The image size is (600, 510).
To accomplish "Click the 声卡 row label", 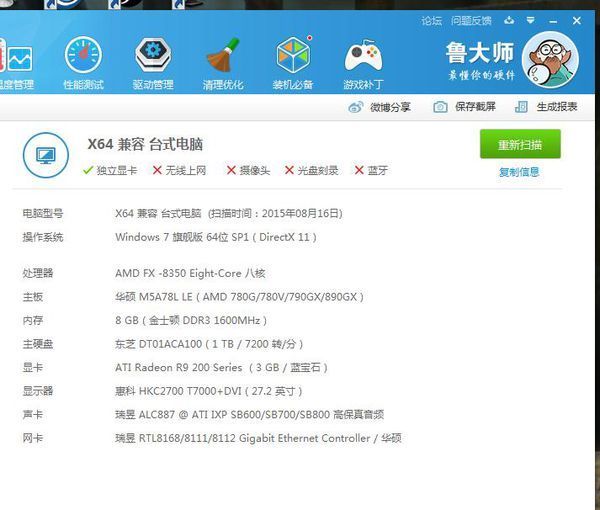I will click(33, 415).
